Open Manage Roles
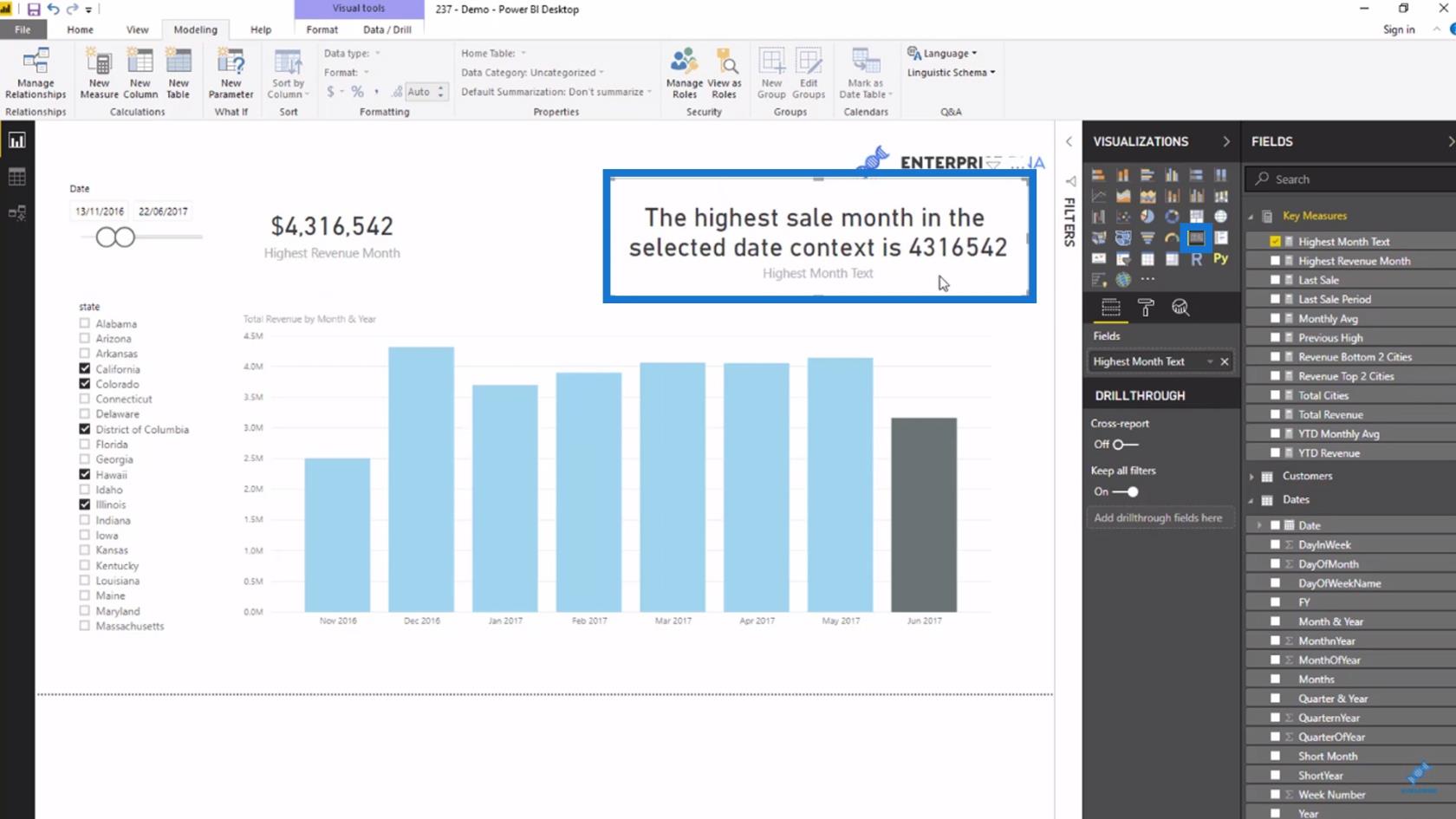Viewport: 1456px width, 819px height. pos(685,75)
